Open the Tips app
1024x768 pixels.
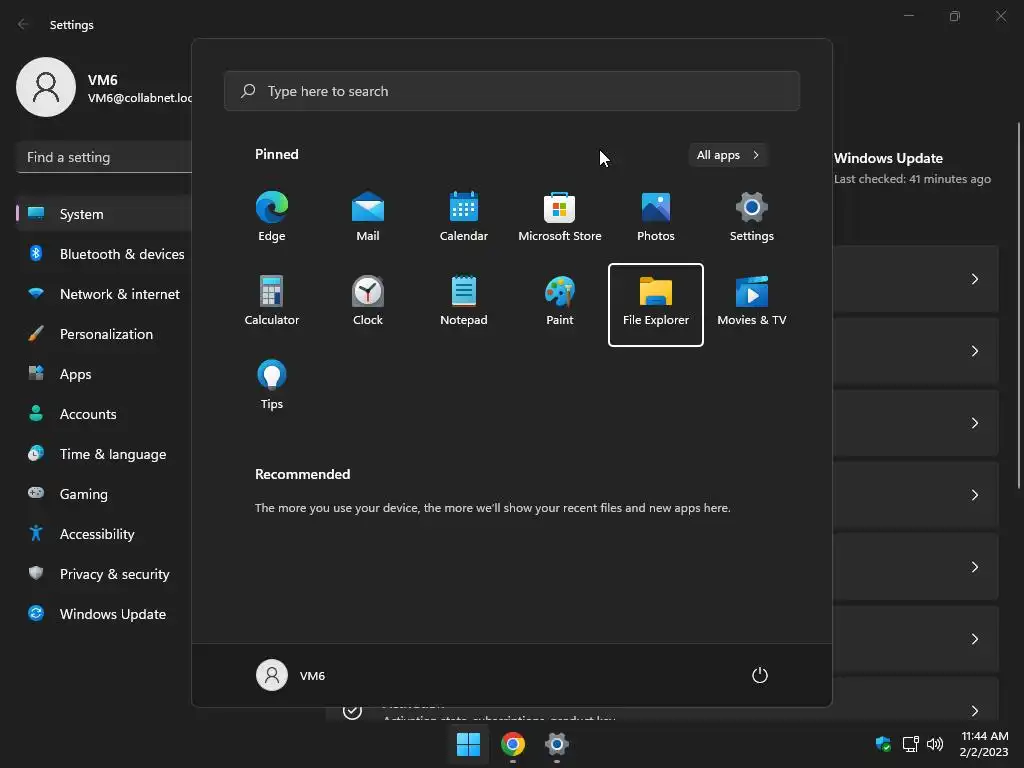[272, 385]
